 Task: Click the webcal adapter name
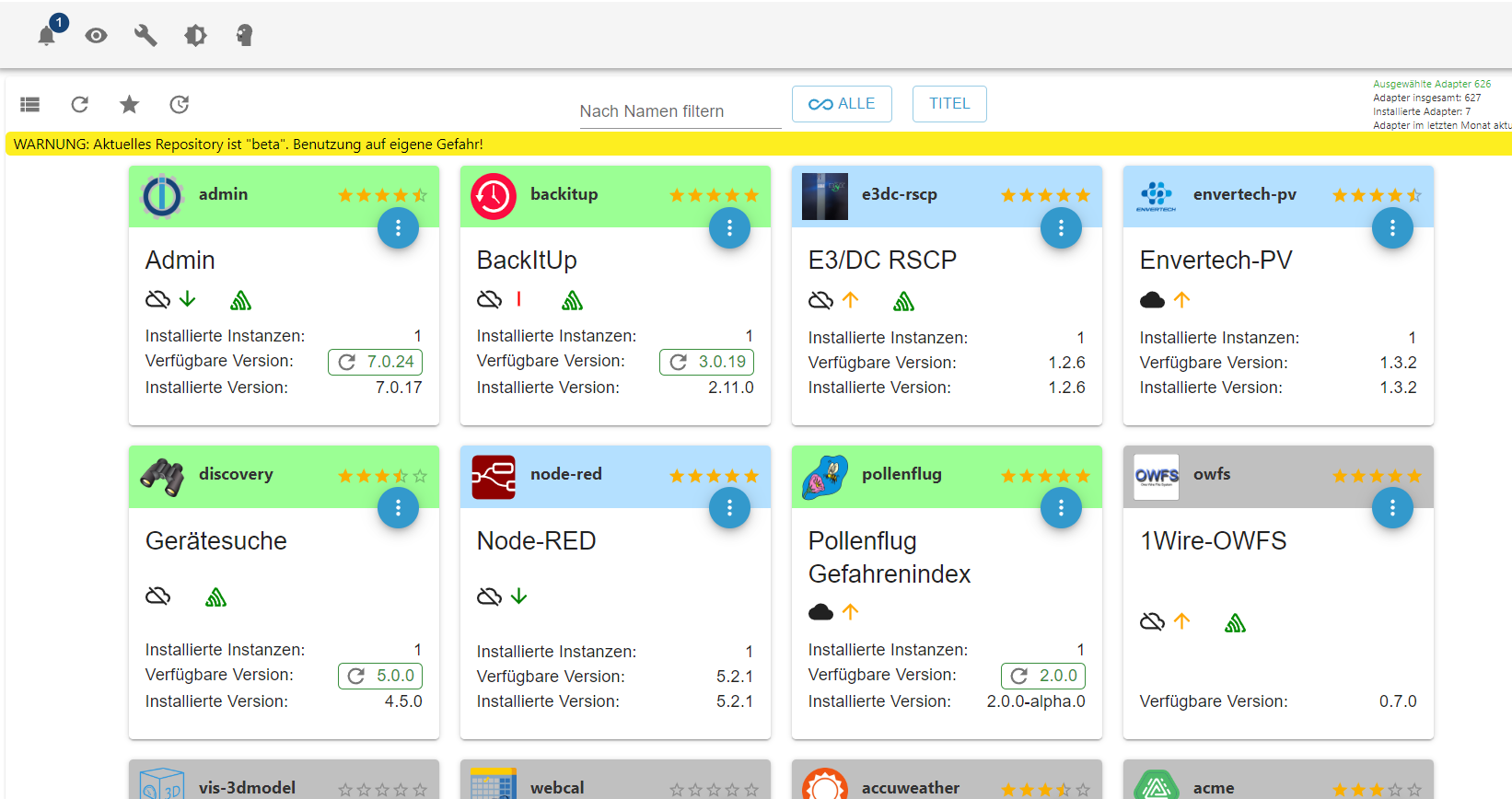(557, 788)
